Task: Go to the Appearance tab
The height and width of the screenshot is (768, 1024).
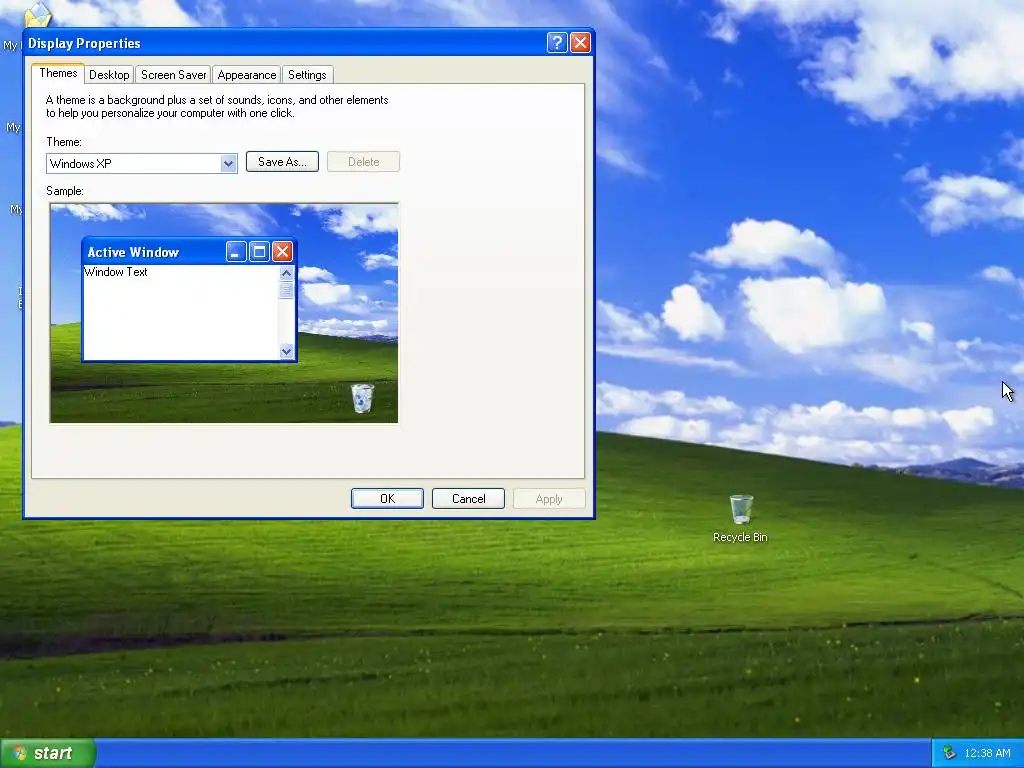Action: click(247, 74)
